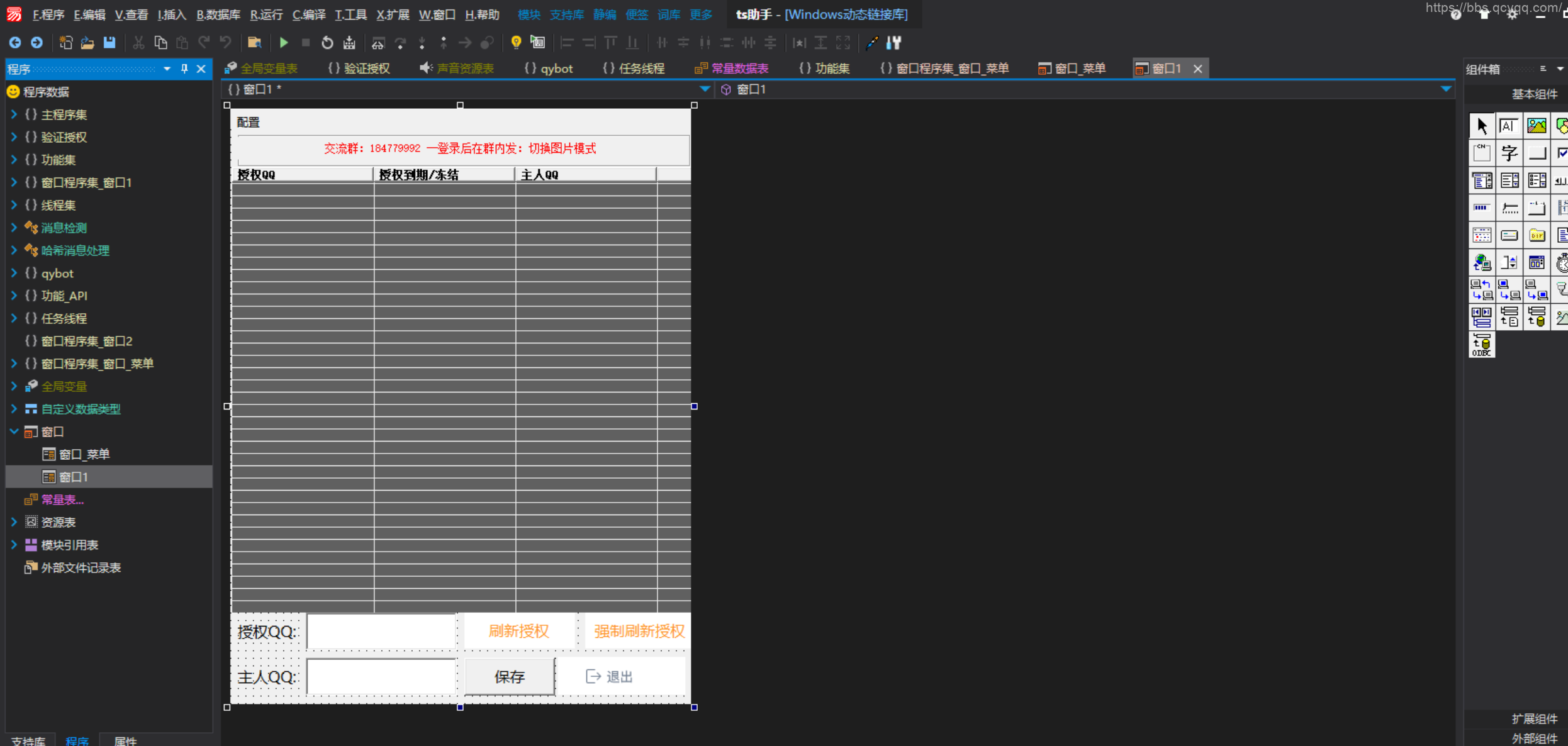Click the open folder toolbar icon
1568x746 pixels.
click(87, 43)
